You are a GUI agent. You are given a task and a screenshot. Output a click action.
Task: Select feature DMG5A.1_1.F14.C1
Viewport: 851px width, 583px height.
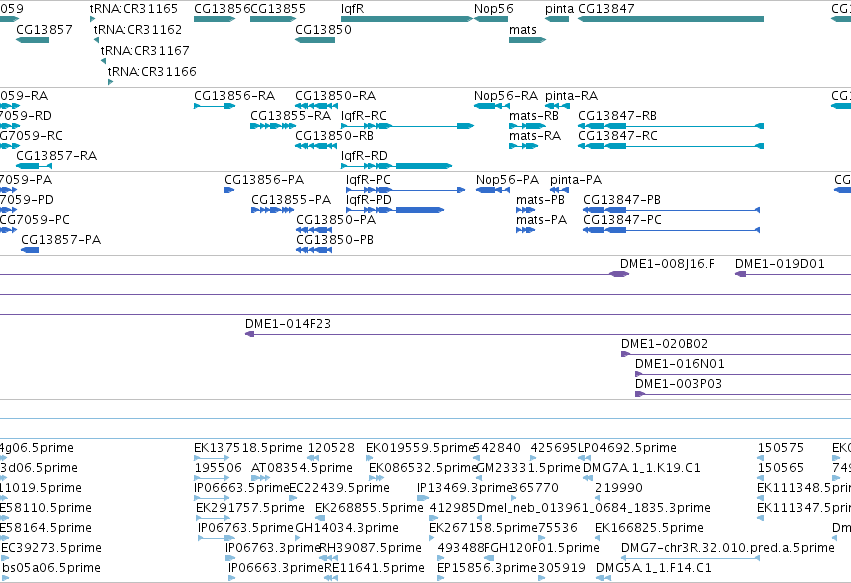pyautogui.click(x=603, y=579)
